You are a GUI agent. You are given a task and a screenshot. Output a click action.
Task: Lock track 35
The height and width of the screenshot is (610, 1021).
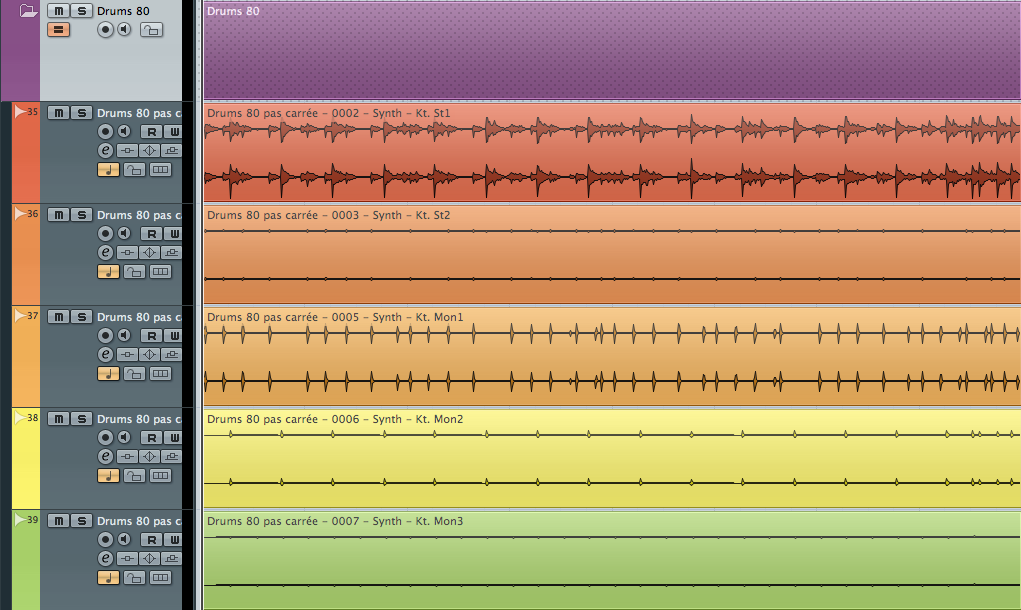(x=134, y=170)
